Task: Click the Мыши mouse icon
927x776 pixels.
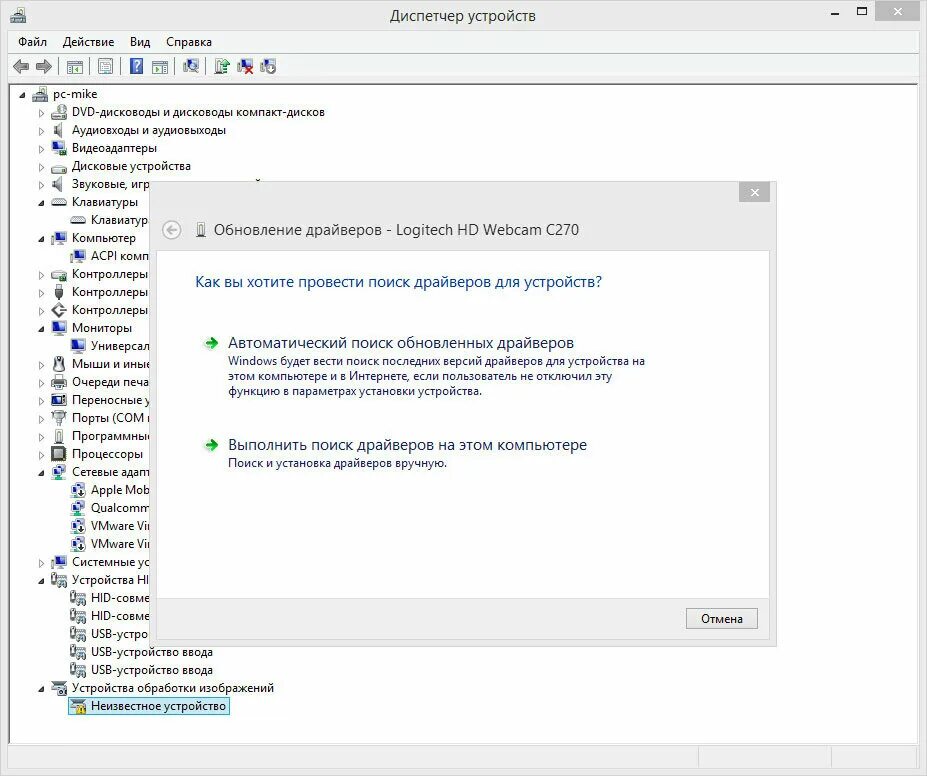Action: tap(59, 364)
